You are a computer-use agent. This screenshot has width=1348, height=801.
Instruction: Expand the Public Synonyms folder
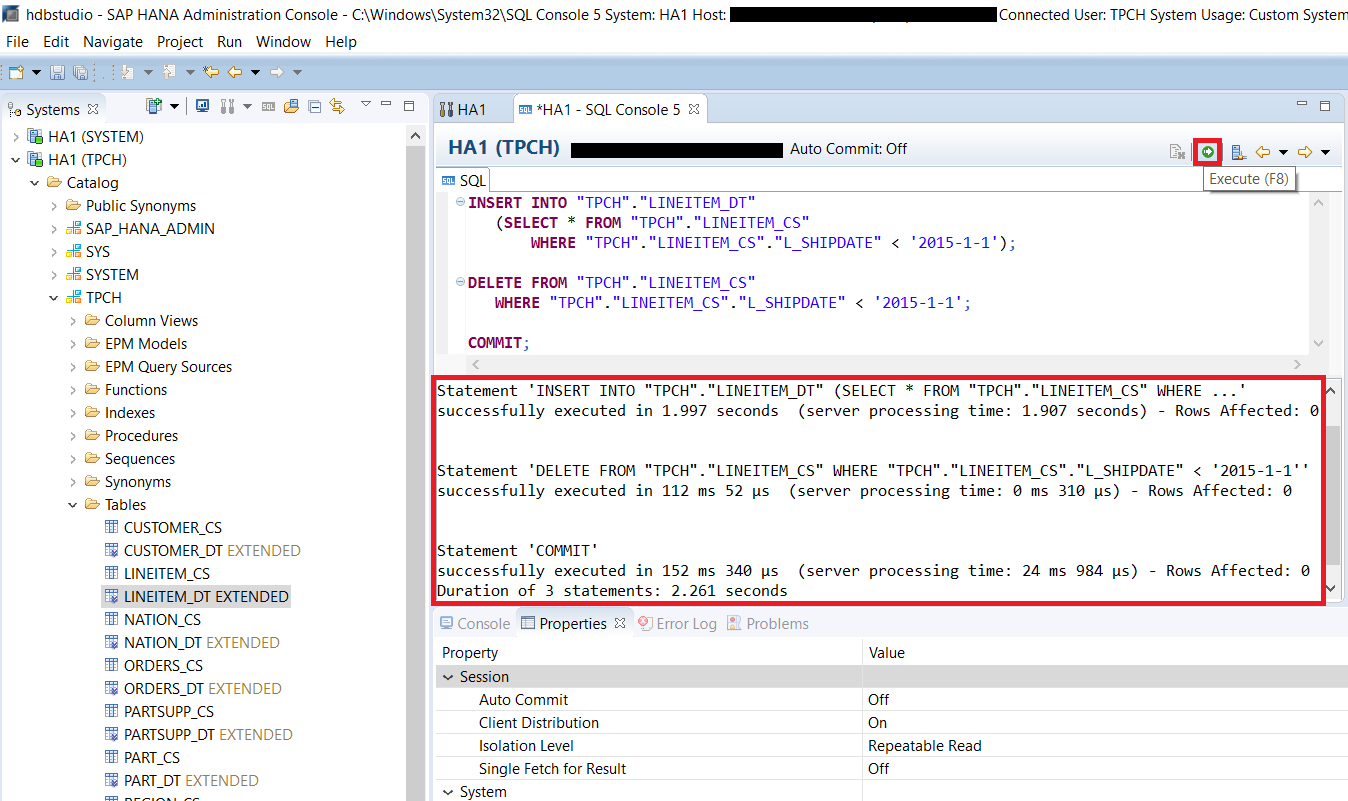click(53, 206)
